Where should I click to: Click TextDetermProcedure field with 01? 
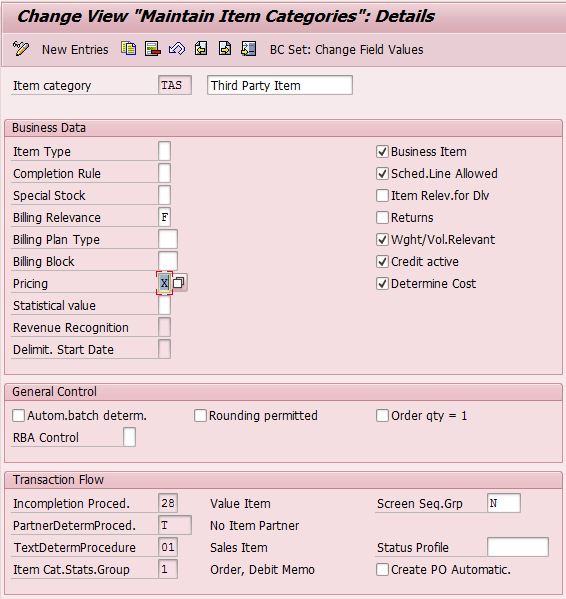168,547
